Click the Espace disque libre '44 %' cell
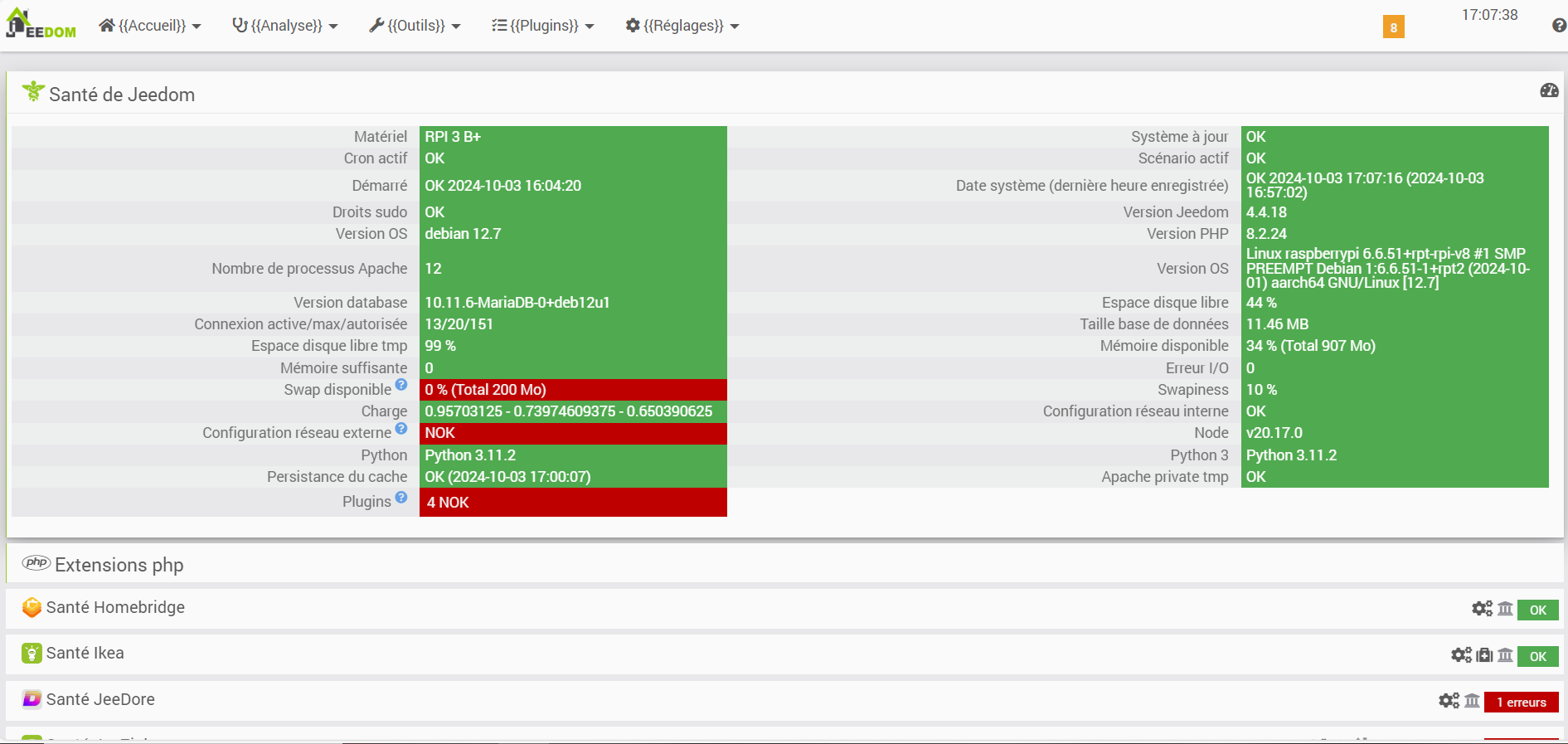 tap(1395, 303)
